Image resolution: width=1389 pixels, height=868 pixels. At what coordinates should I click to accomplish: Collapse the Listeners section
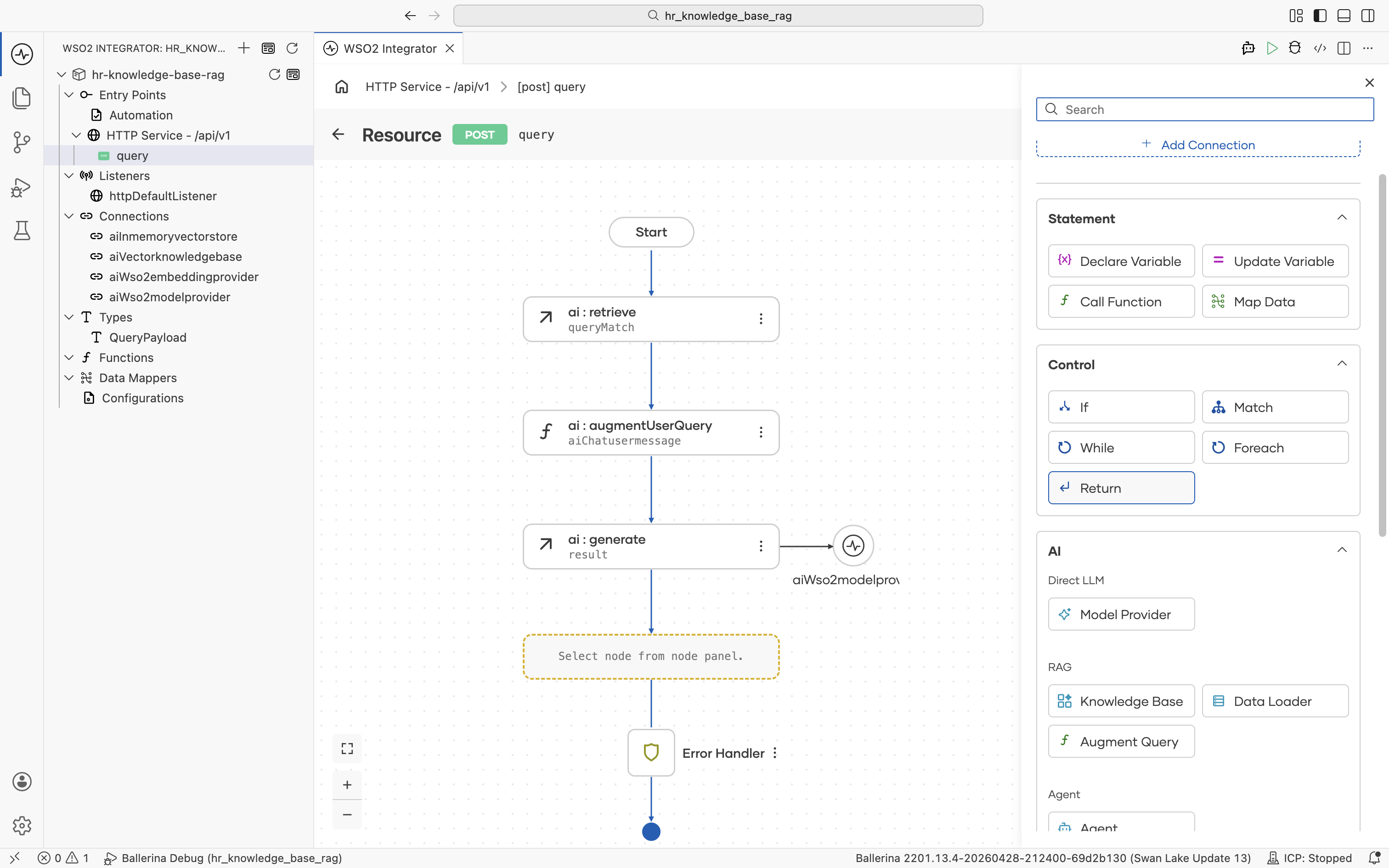point(69,175)
